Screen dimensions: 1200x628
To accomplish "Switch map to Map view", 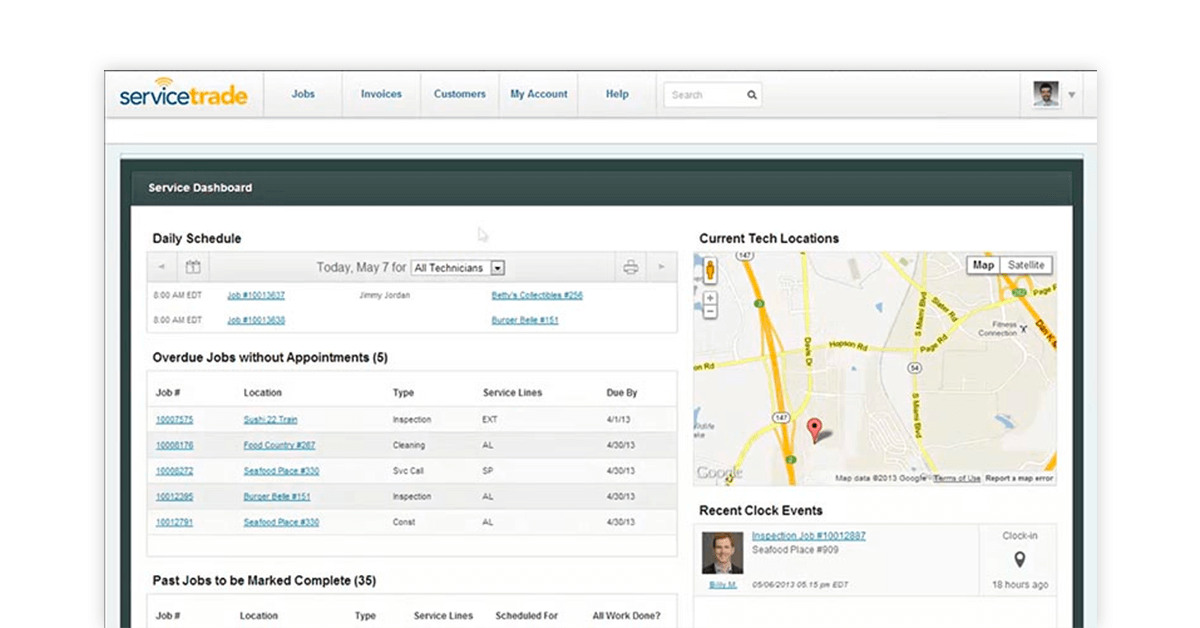I will (984, 265).
